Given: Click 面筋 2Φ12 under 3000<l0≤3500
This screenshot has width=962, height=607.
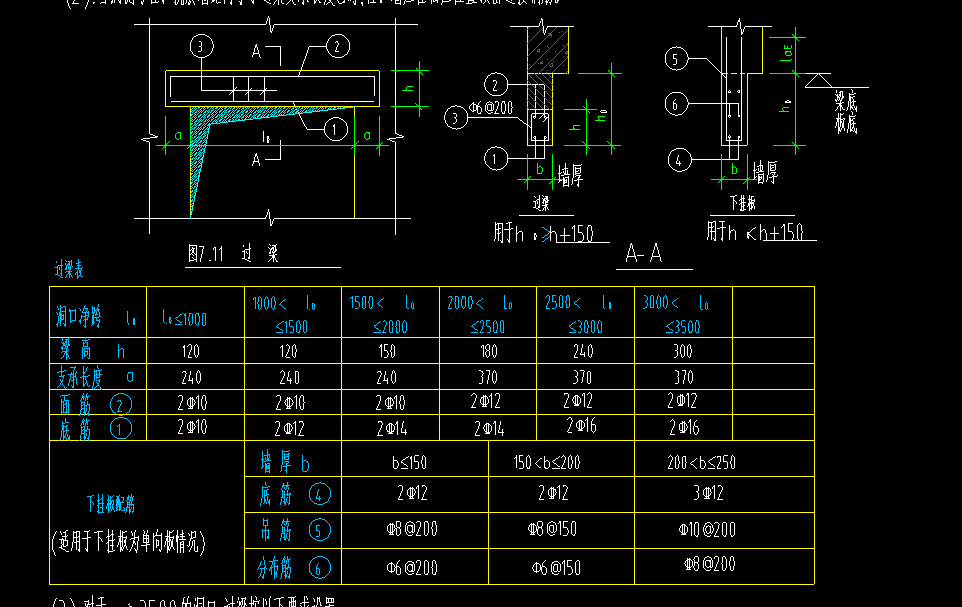Looking at the screenshot, I should (682, 401).
